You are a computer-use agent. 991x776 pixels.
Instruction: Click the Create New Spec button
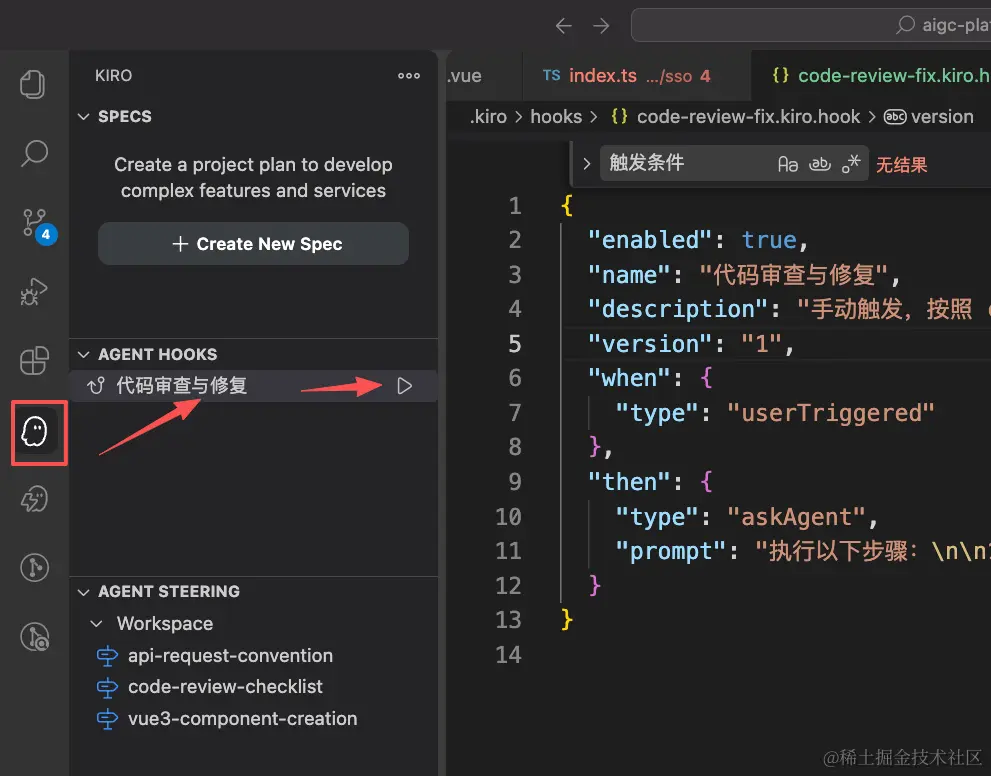[253, 244]
